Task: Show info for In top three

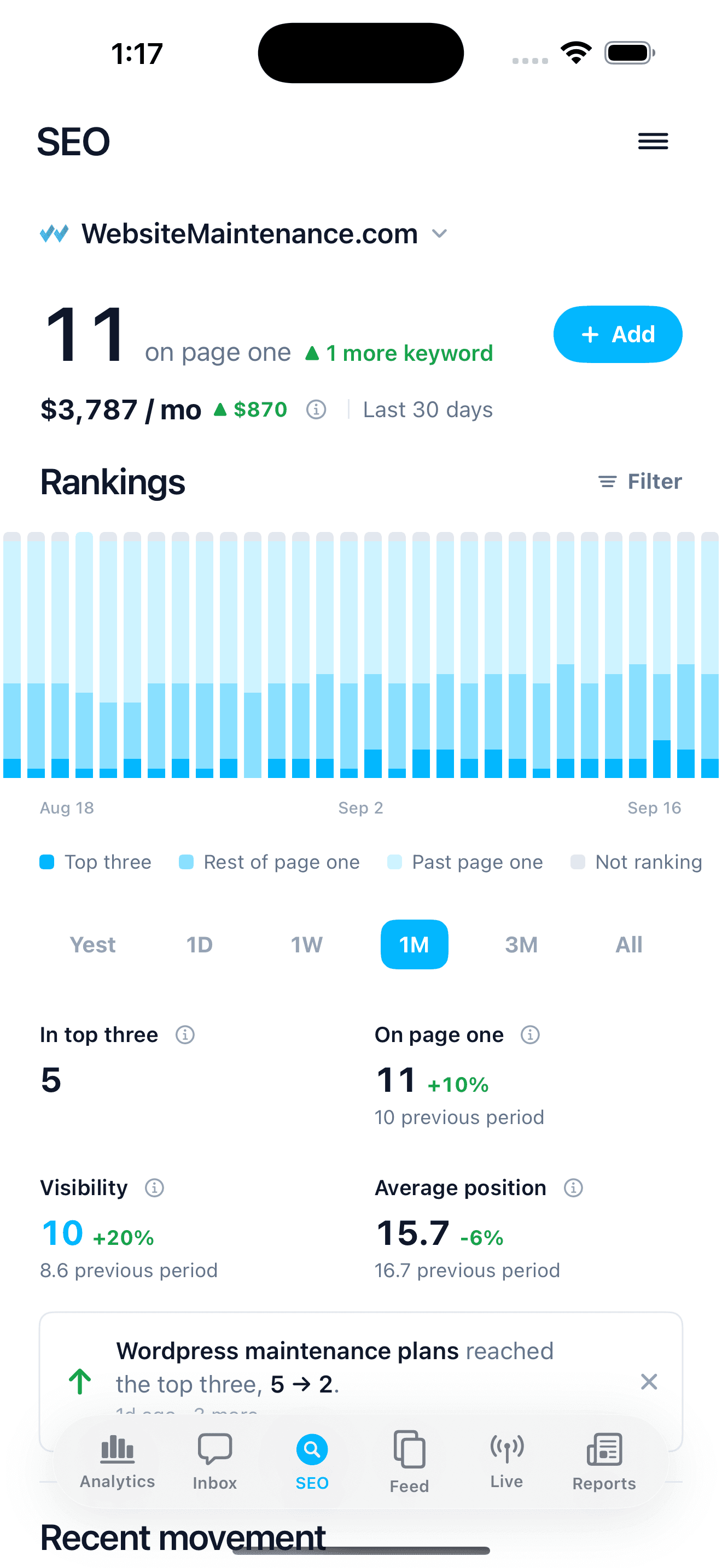Action: click(185, 1035)
